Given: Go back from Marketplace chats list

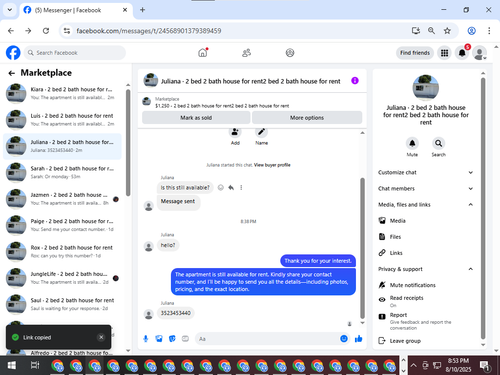Looking at the screenshot, I should 12,73.
